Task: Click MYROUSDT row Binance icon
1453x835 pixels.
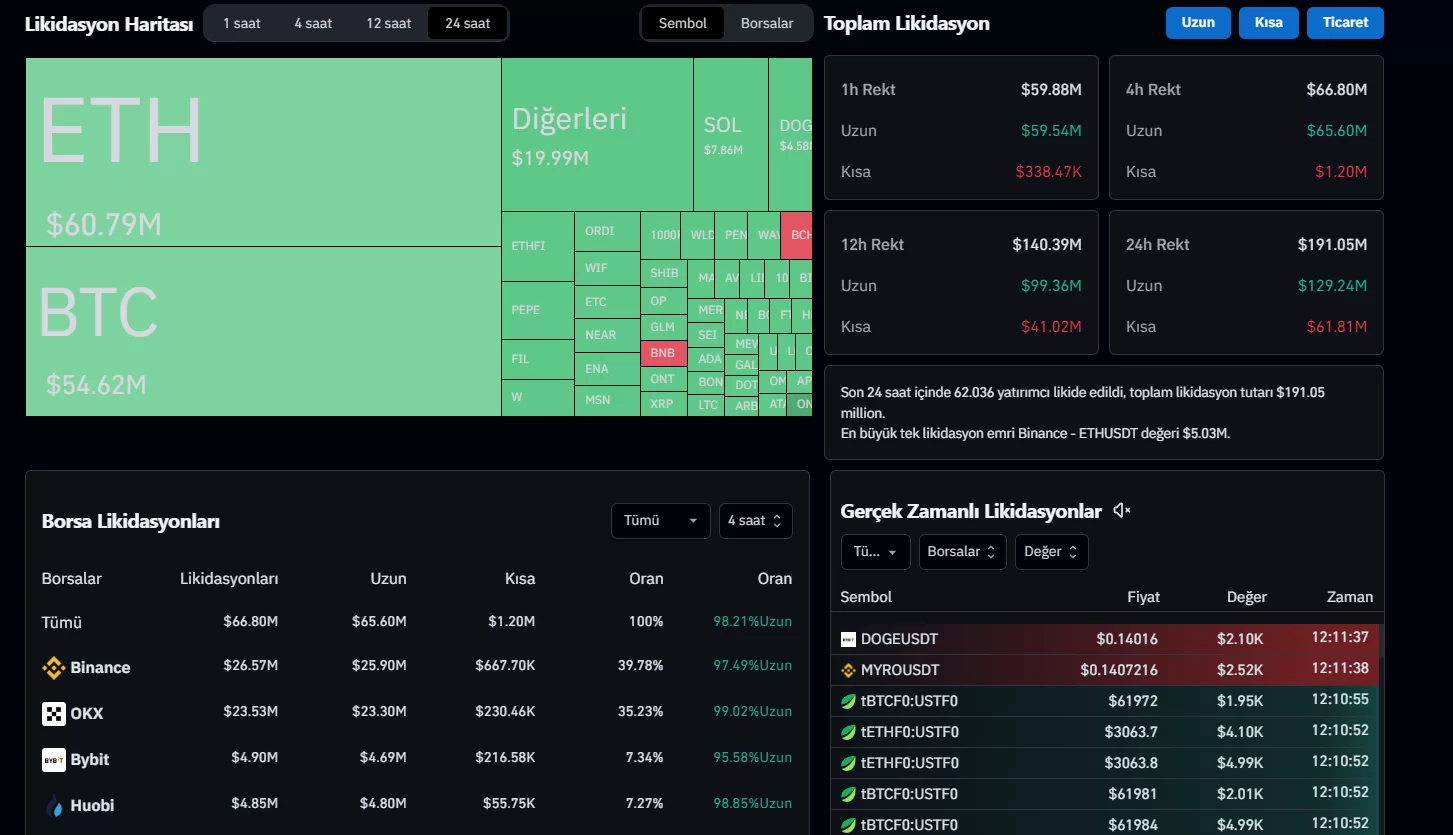Action: click(849, 670)
